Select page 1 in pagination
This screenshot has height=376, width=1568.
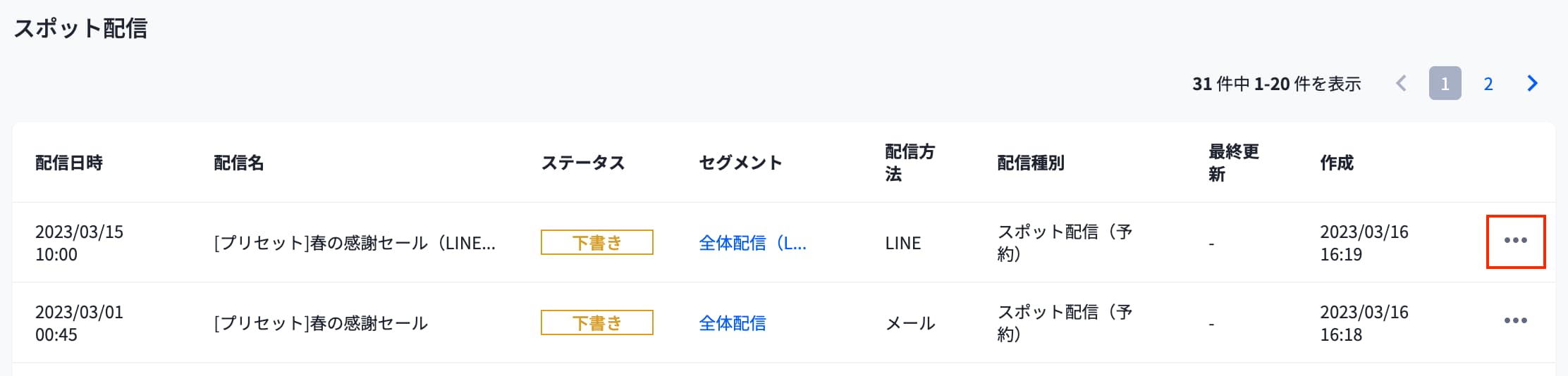[x=1445, y=84]
